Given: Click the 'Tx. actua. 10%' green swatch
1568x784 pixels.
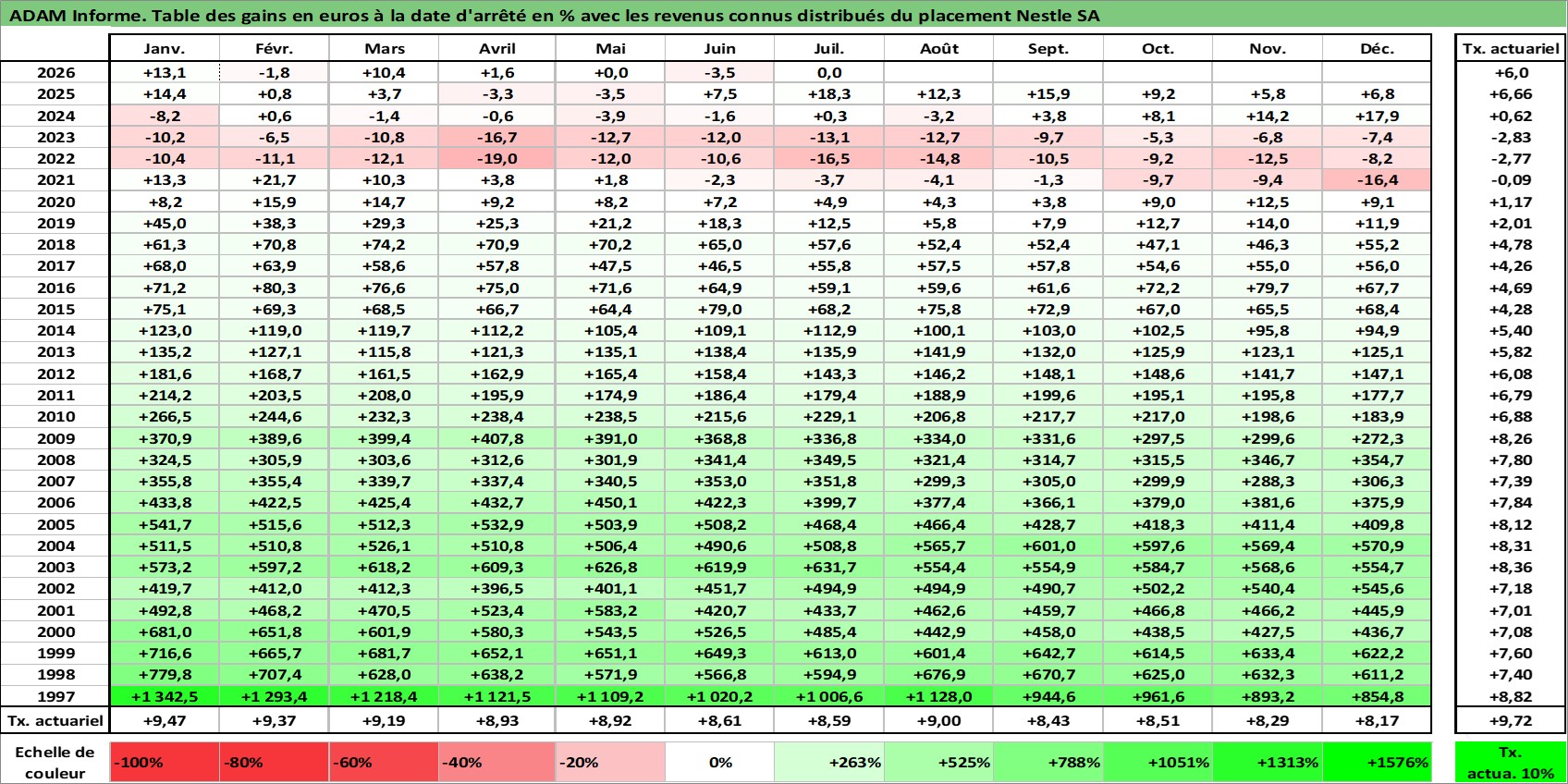Looking at the screenshot, I should (x=1511, y=762).
